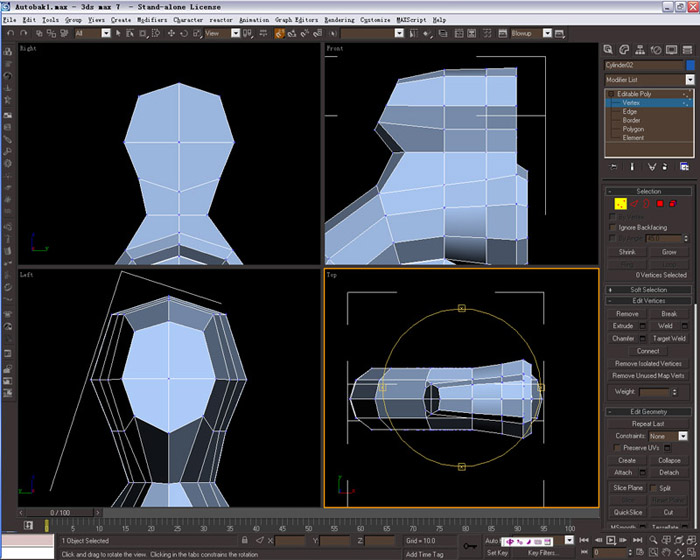Select Polygon sub-object level icon
Image resolution: width=700 pixels, height=560 pixels.
pos(660,204)
